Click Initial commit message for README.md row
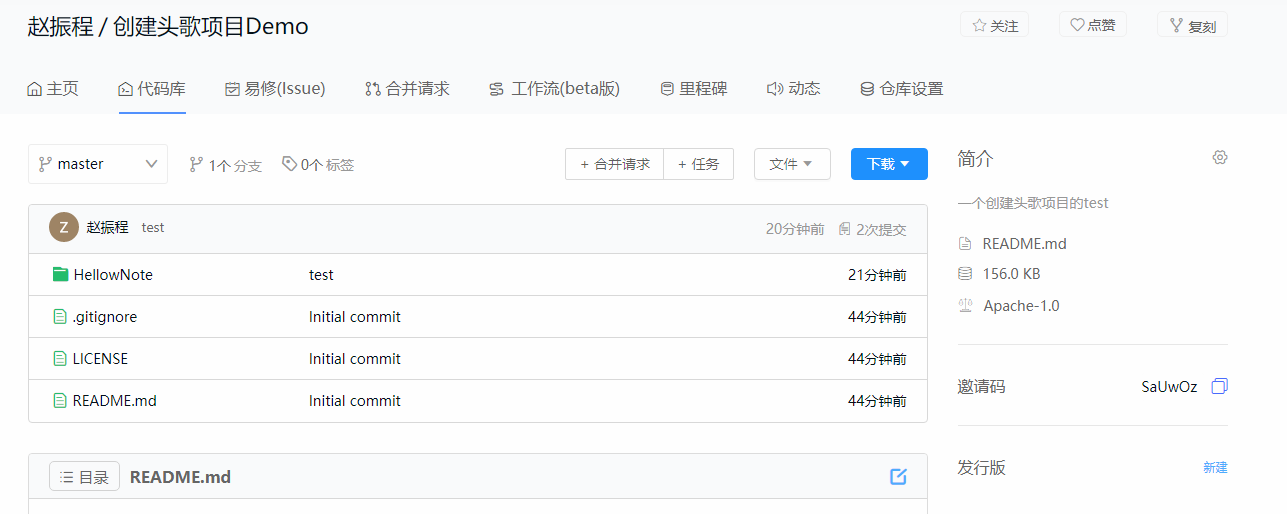1287x514 pixels. (x=355, y=401)
